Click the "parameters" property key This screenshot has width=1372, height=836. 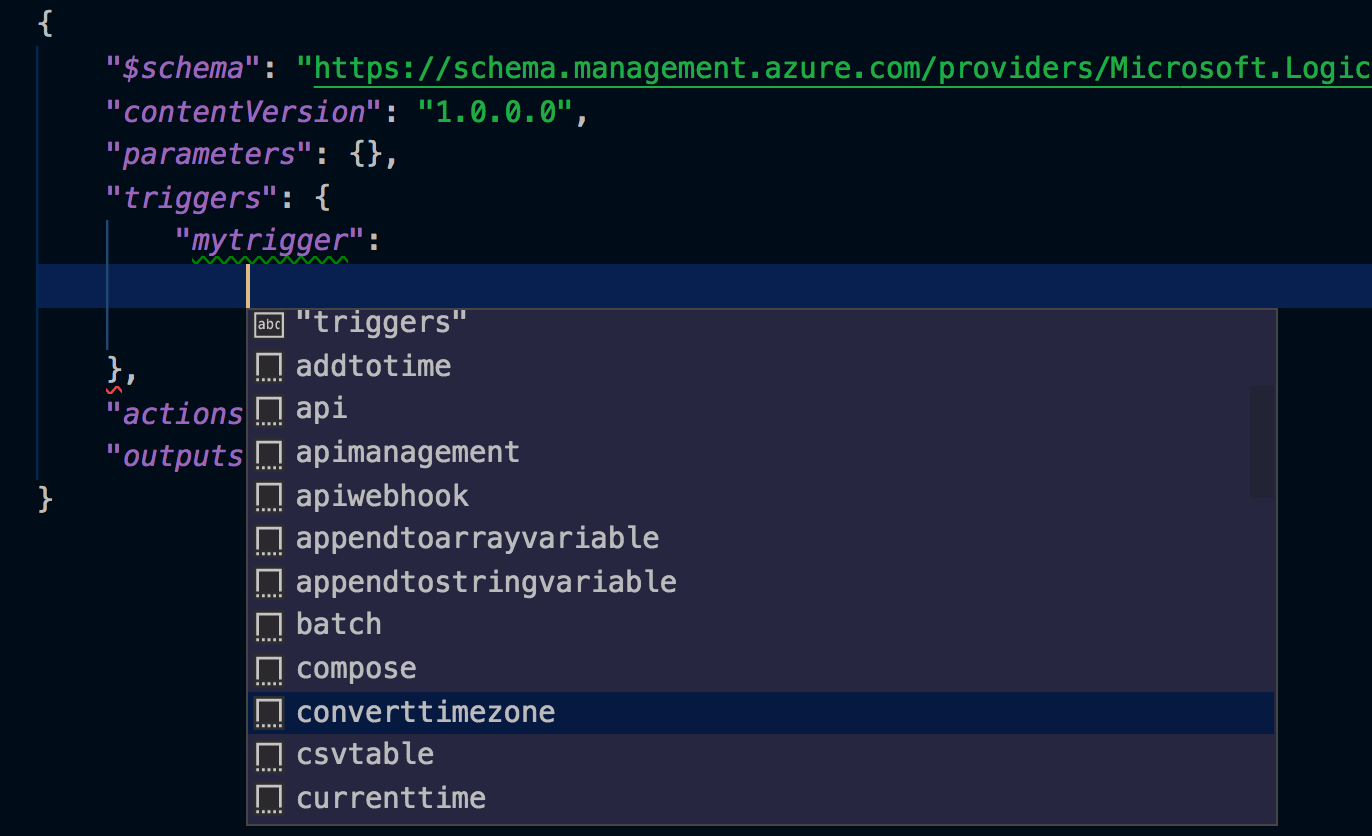(x=207, y=153)
